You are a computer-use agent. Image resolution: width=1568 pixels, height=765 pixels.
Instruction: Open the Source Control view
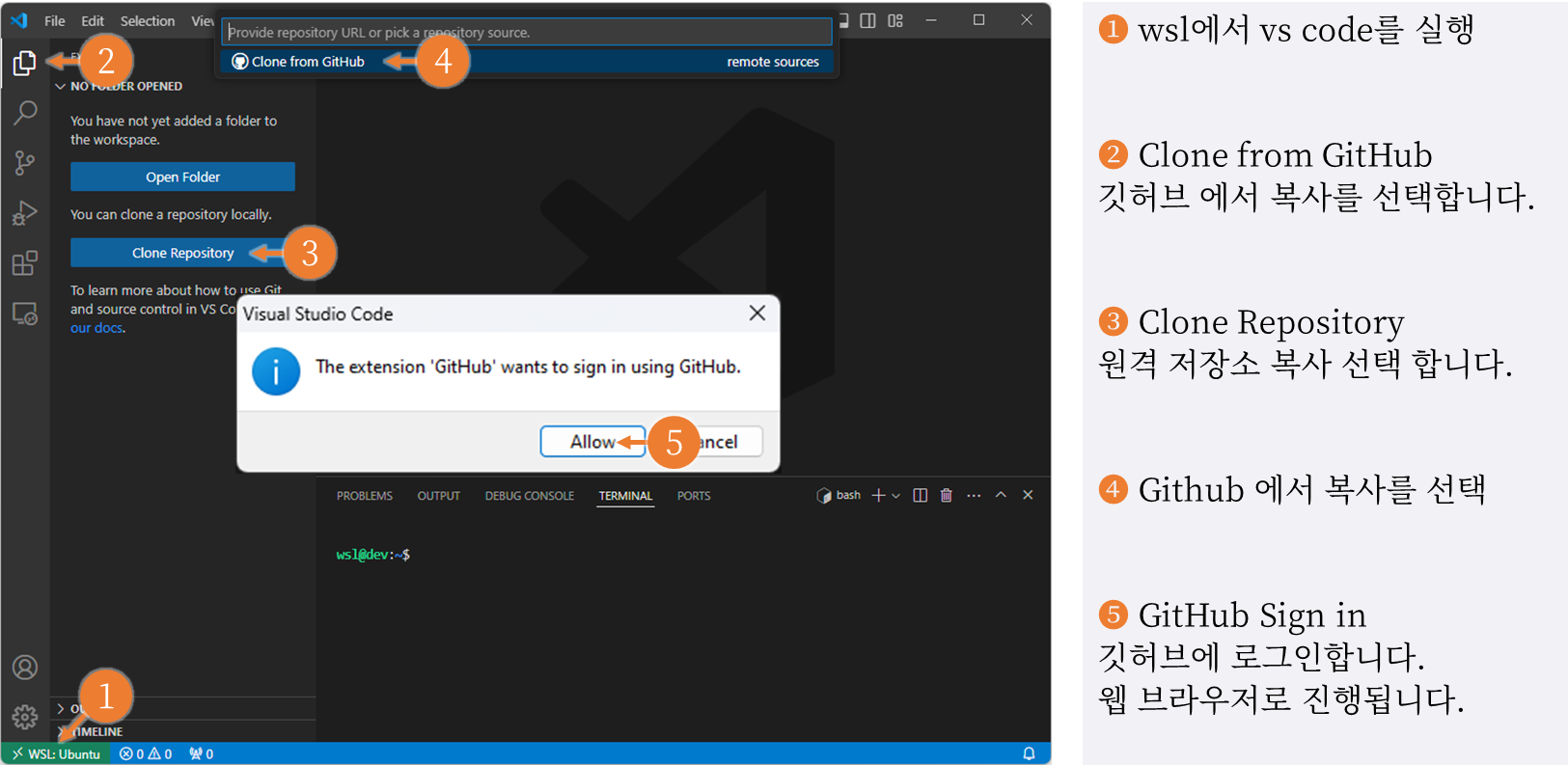(25, 162)
